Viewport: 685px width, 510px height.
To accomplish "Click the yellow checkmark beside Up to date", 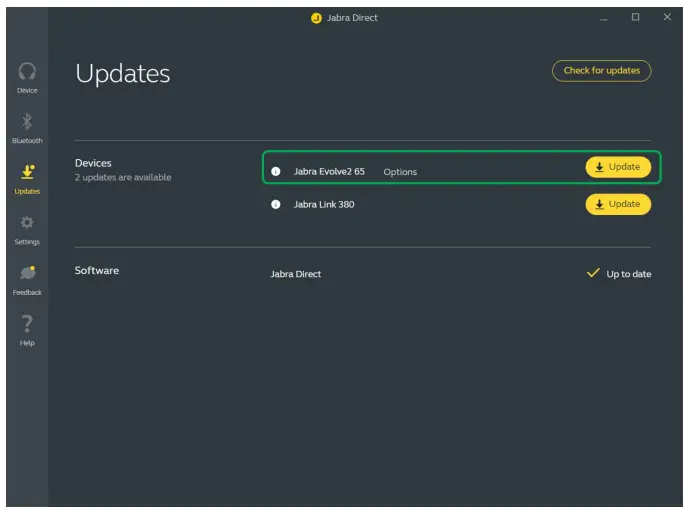I will [x=593, y=273].
